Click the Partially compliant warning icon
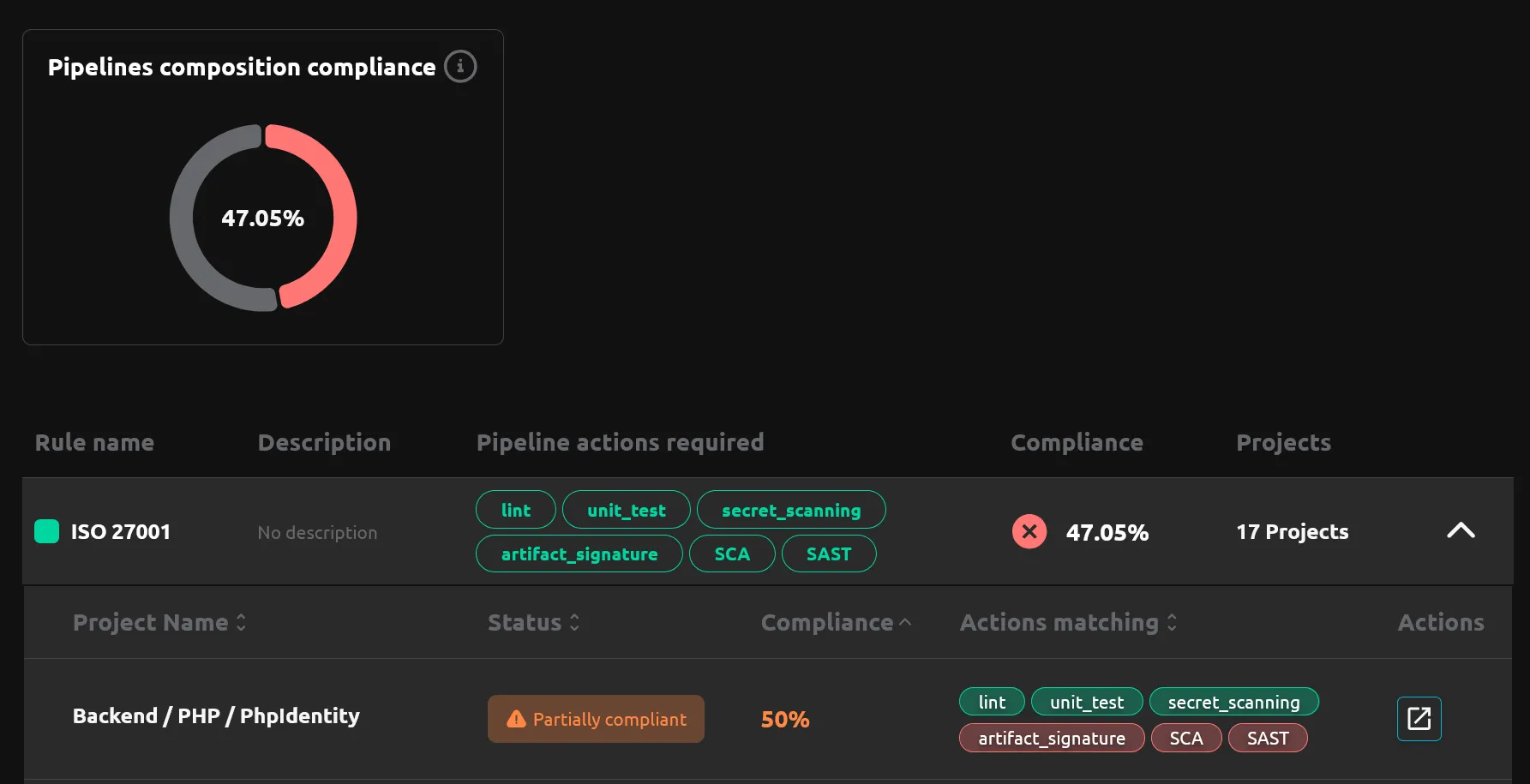 tap(515, 719)
